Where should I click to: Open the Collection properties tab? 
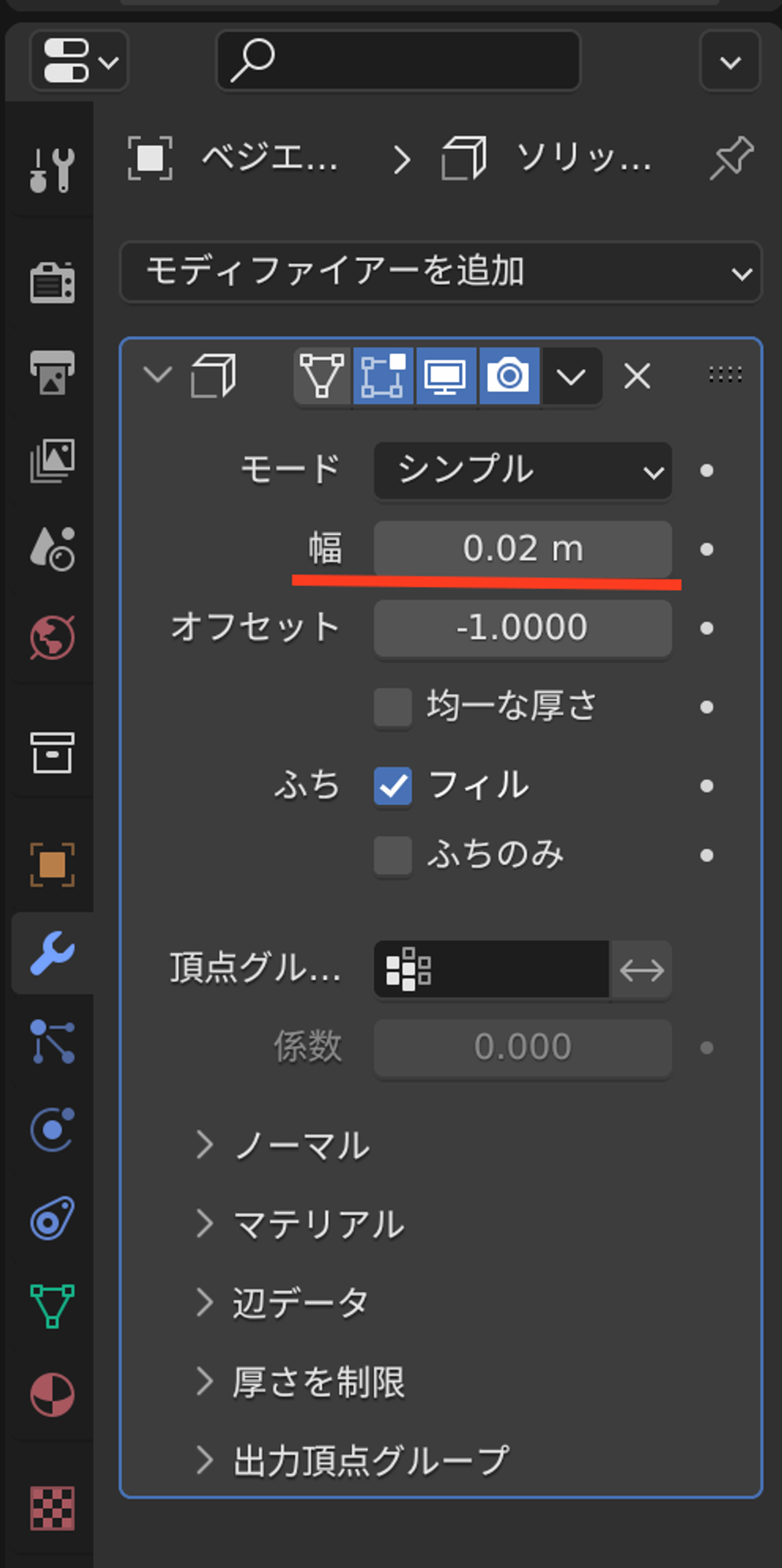pyautogui.click(x=52, y=752)
